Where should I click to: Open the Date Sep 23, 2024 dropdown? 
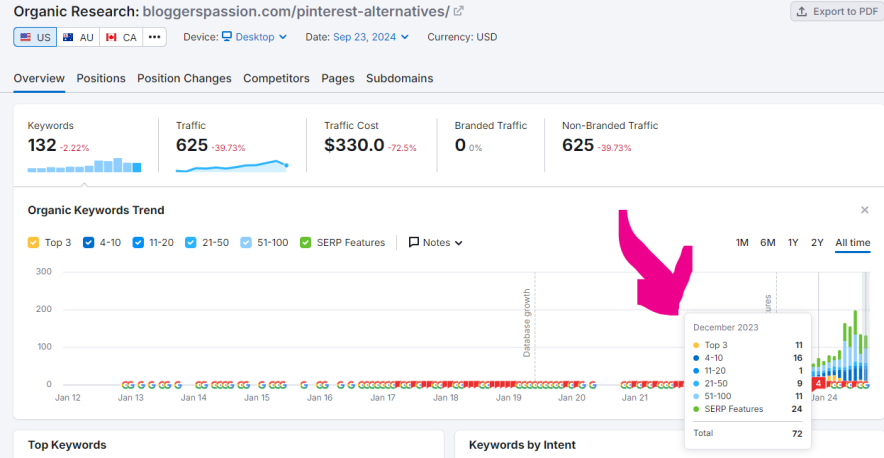[x=370, y=37]
